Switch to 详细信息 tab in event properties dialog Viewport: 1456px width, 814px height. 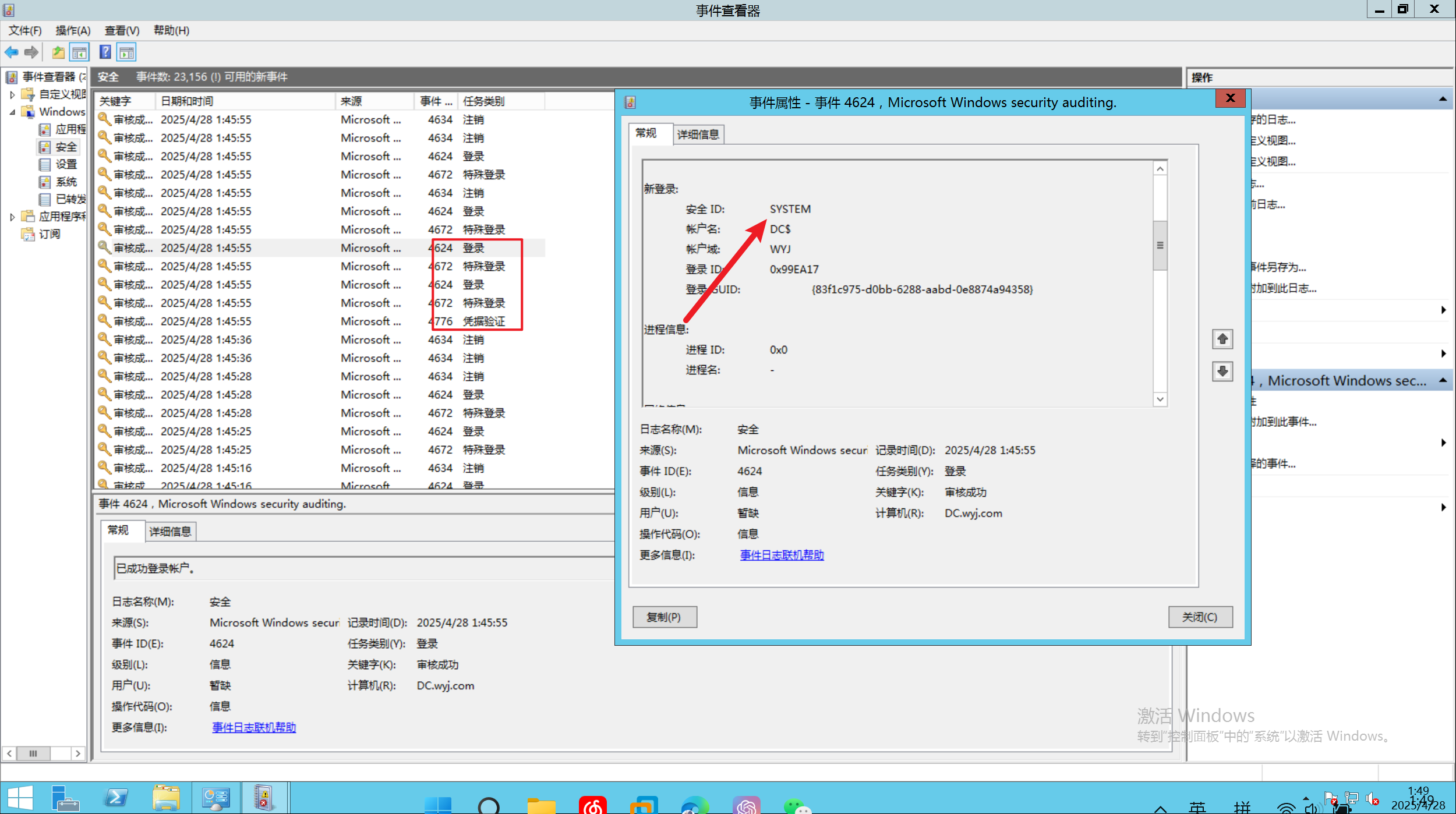pos(698,135)
